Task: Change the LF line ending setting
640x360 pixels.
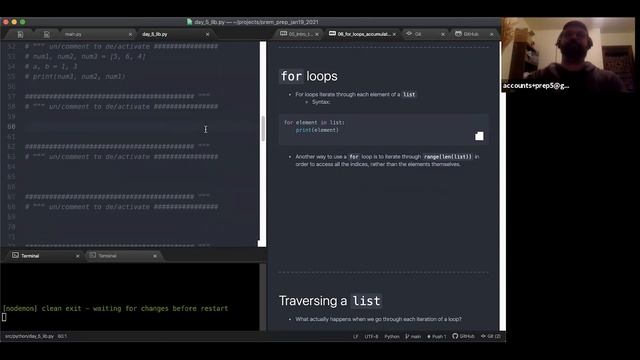Action: coord(356,336)
